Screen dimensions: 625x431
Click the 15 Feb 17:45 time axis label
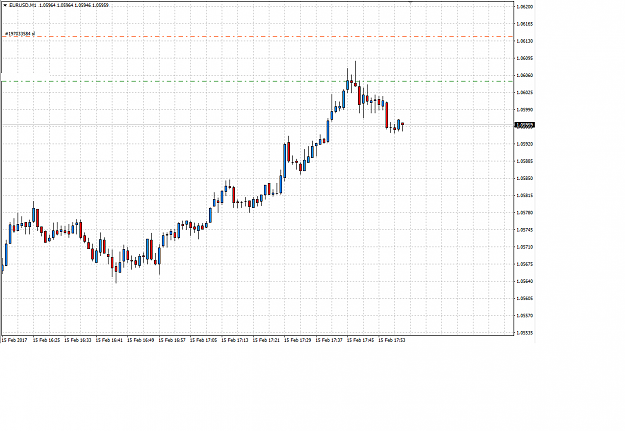click(361, 340)
